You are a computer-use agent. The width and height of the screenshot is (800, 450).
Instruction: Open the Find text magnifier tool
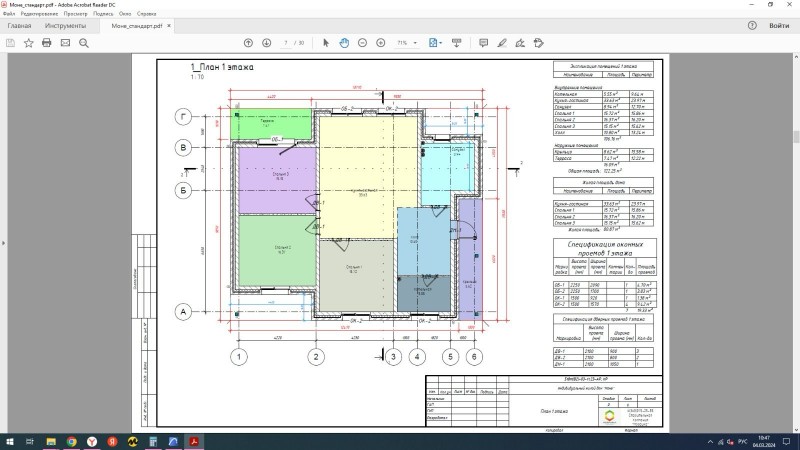(x=84, y=43)
